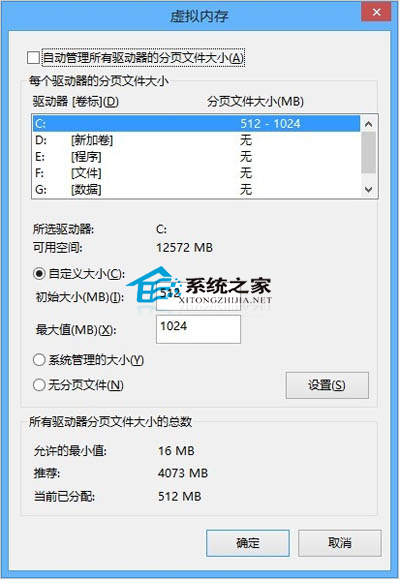Viewport: 400px width, 580px height.
Task: Click the 虚拟内存 title bar text
Action: tap(199, 16)
